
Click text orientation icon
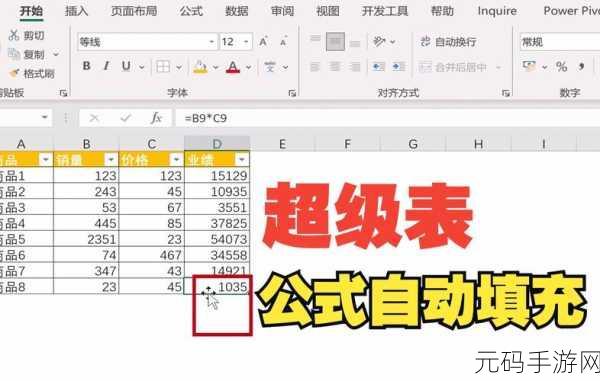[379, 41]
